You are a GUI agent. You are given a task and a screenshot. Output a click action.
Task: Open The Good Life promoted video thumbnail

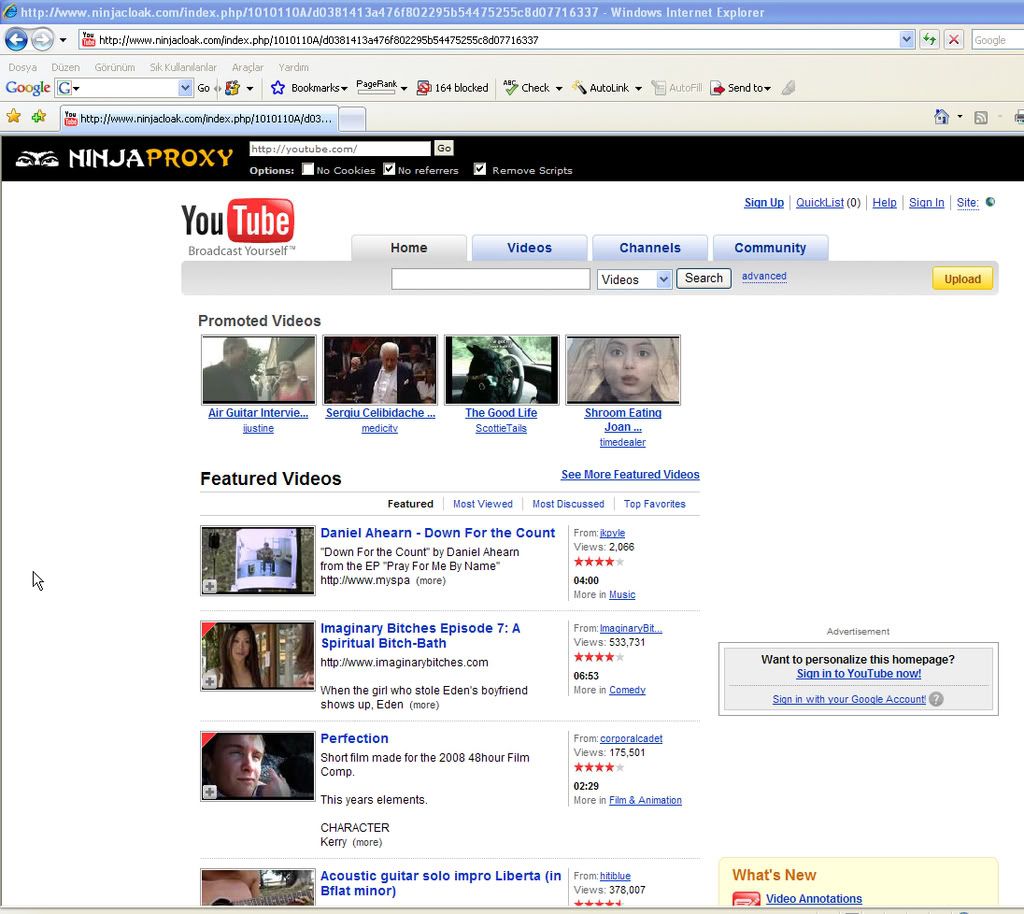501,370
